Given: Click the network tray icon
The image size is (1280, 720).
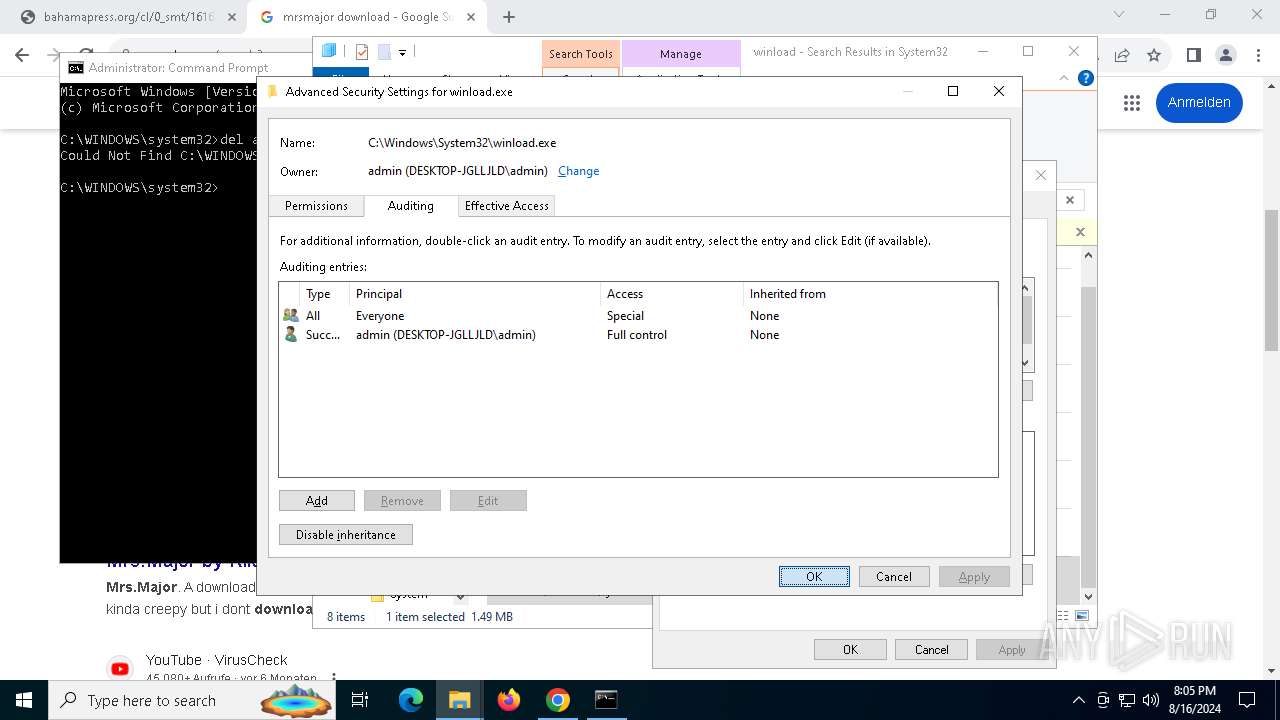Looking at the screenshot, I should [x=1127, y=700].
